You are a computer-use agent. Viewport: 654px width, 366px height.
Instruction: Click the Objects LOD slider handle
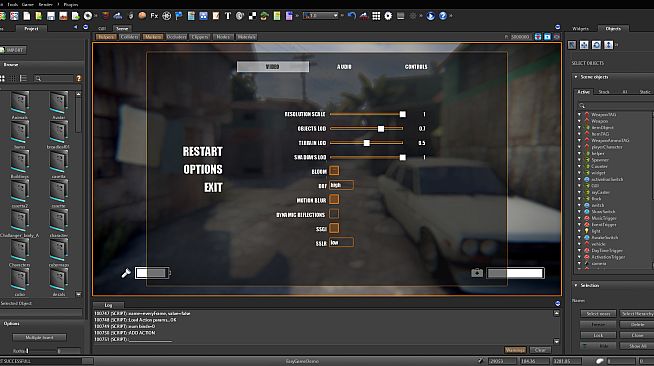point(381,129)
